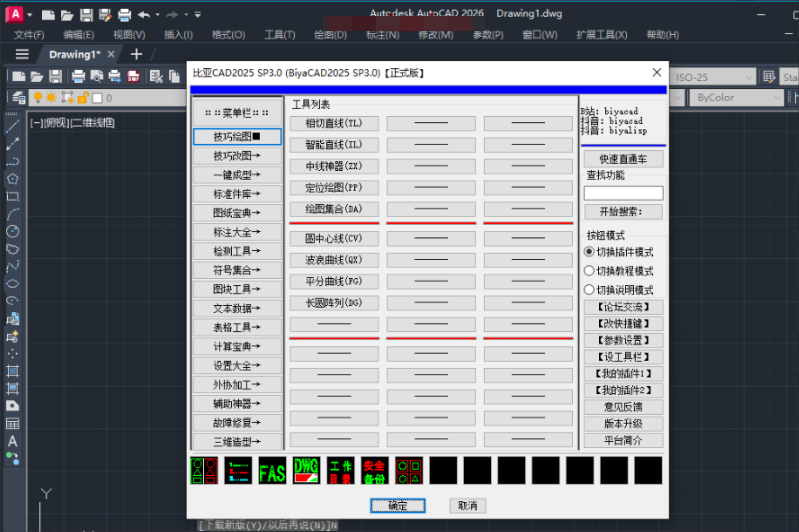Click the green and red shapes icon
799x532 pixels.
pos(204,470)
